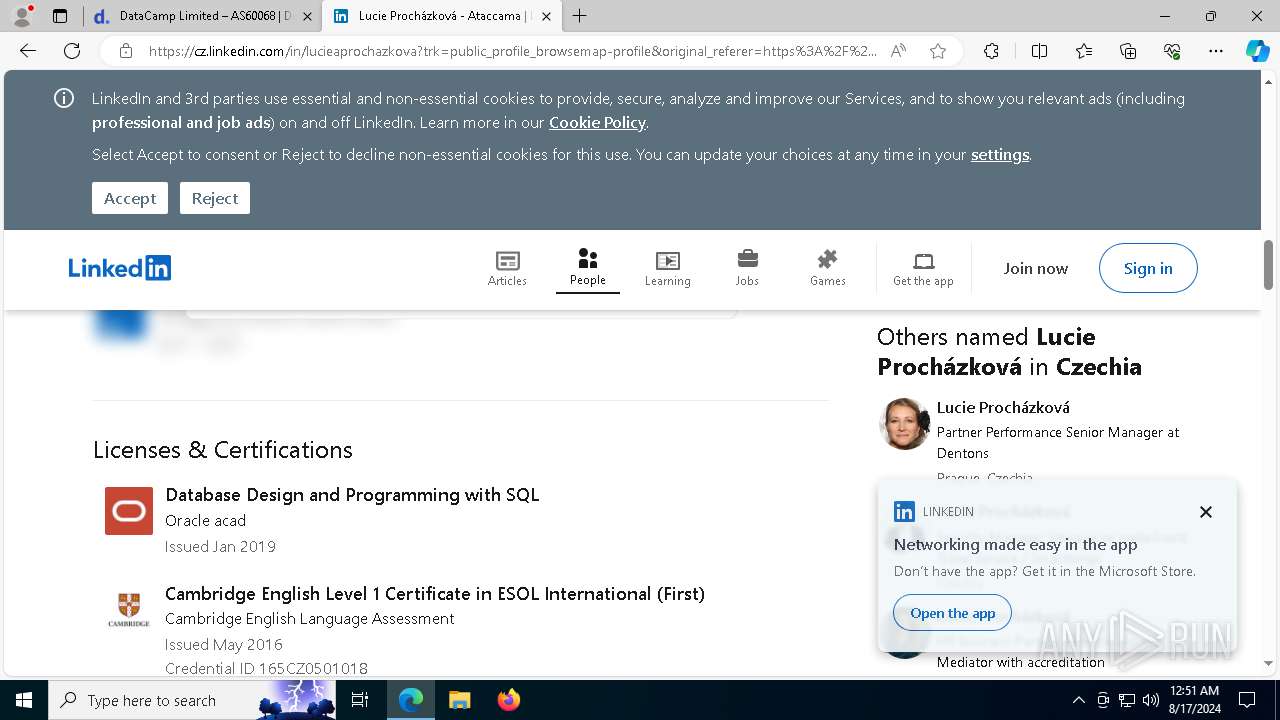Click the cookie banner info icon
The image size is (1280, 720).
[x=64, y=98]
